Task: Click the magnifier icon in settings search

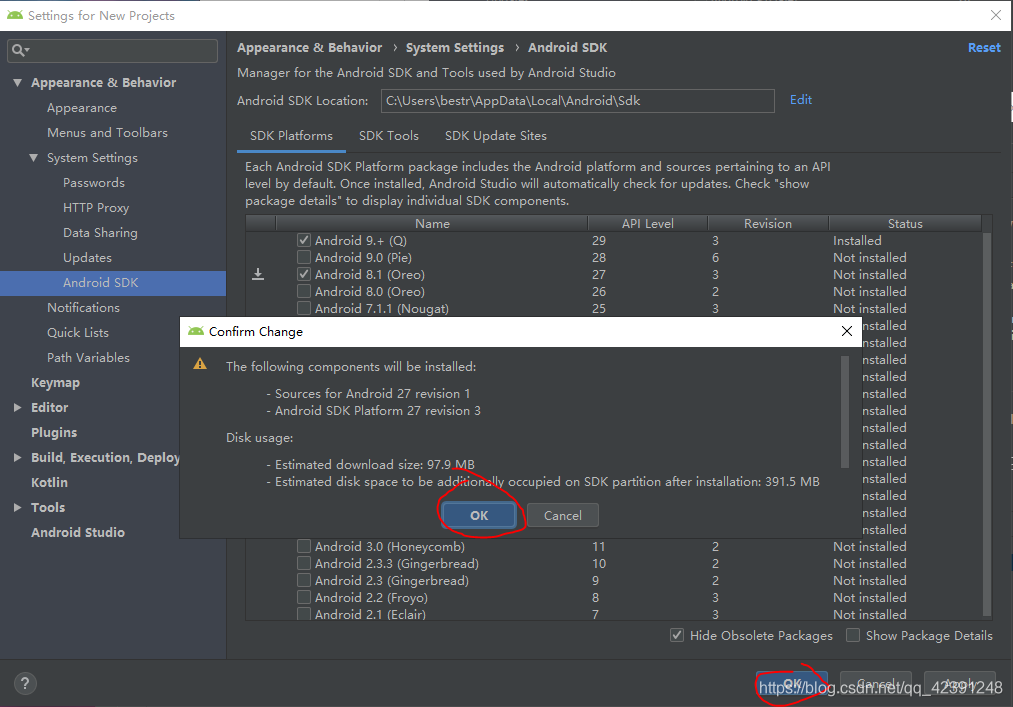Action: click(18, 50)
